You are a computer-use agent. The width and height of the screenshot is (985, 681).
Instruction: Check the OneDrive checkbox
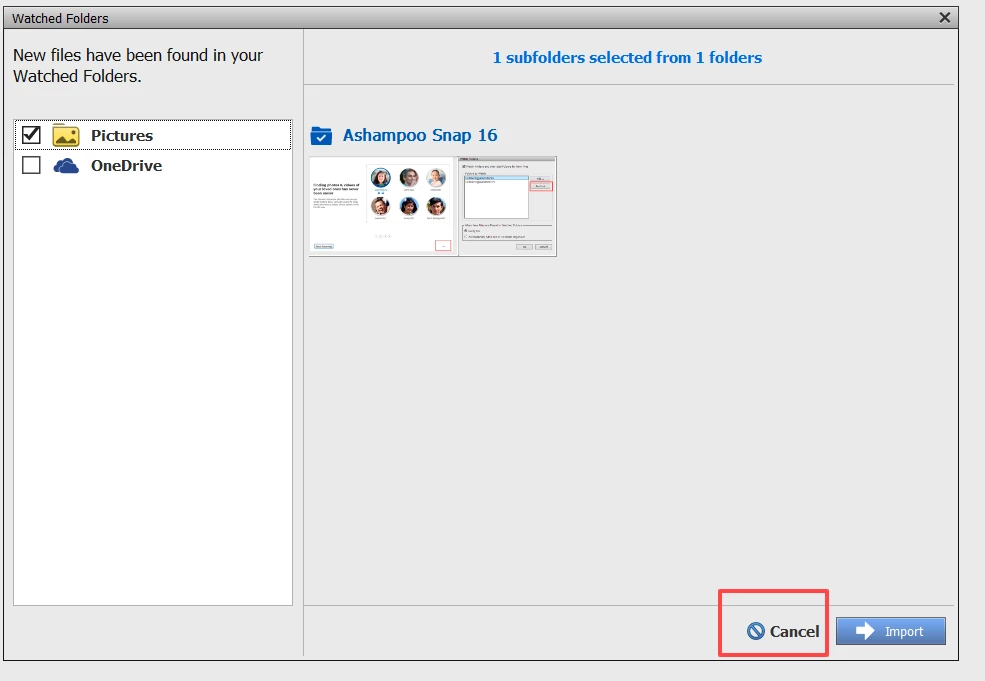pos(31,165)
